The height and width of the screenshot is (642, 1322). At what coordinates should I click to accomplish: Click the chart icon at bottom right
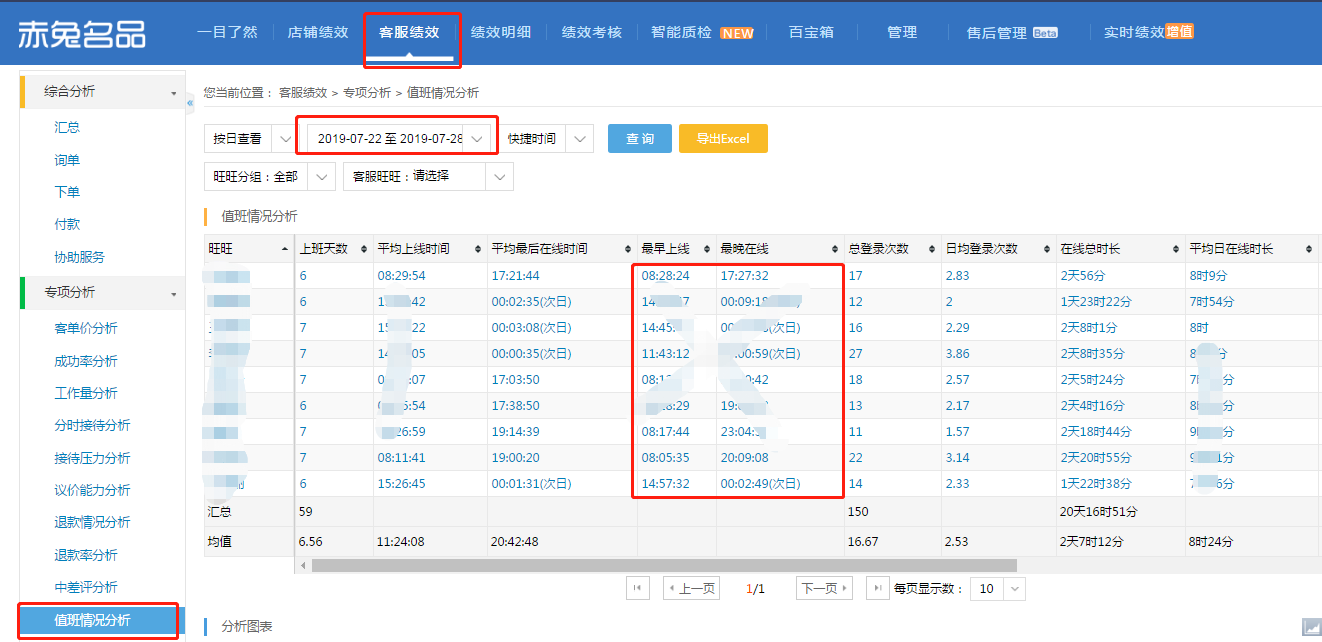click(1311, 627)
